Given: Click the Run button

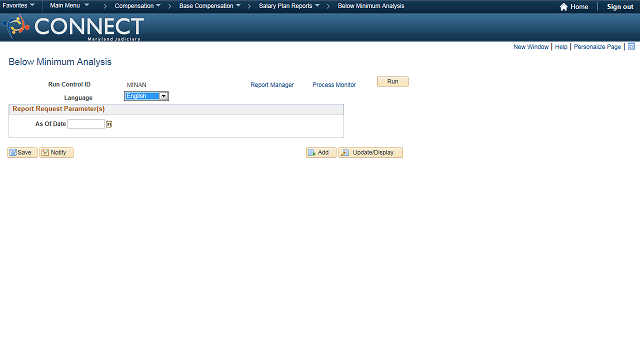Looking at the screenshot, I should tap(393, 81).
